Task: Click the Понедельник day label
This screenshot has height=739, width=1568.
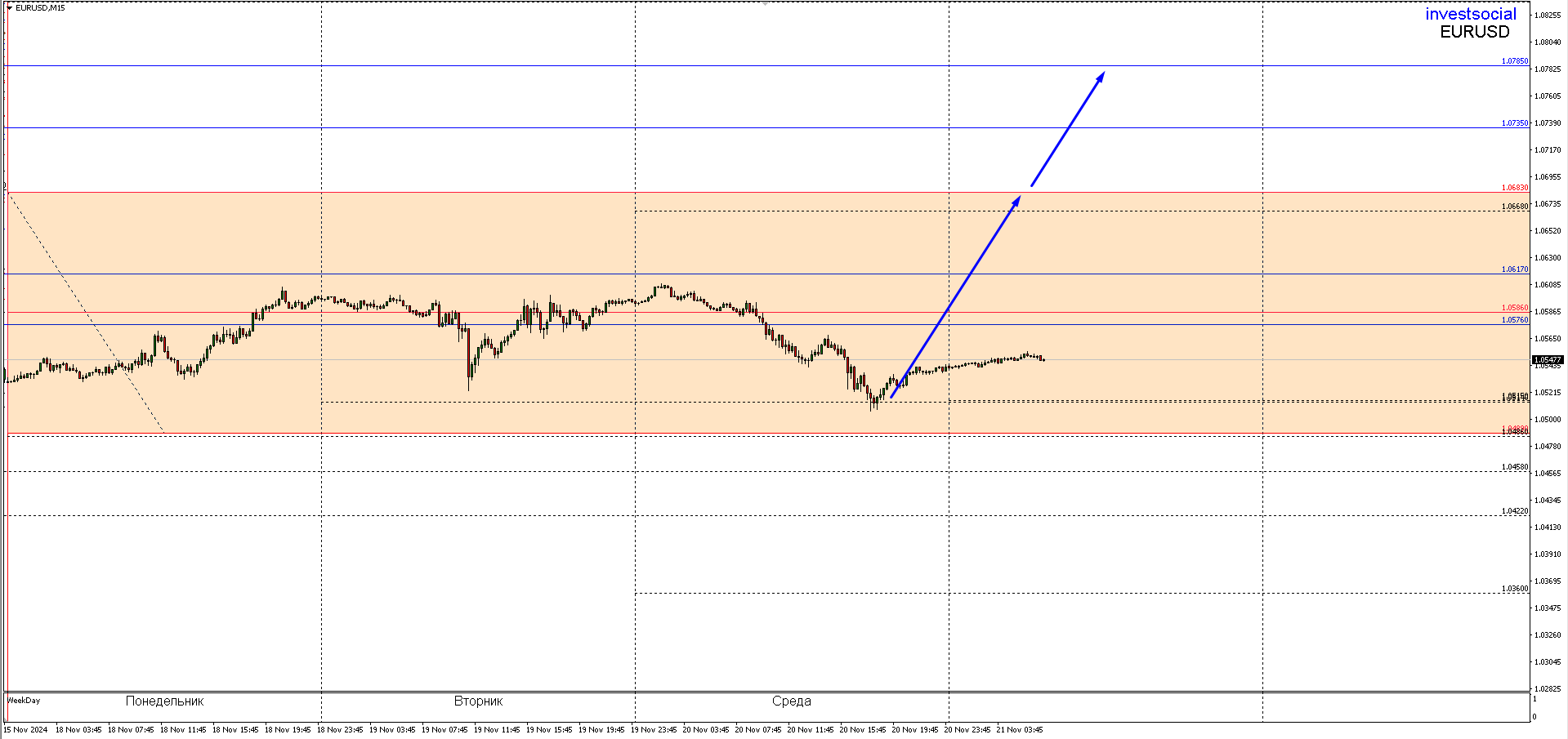Action: tap(164, 701)
